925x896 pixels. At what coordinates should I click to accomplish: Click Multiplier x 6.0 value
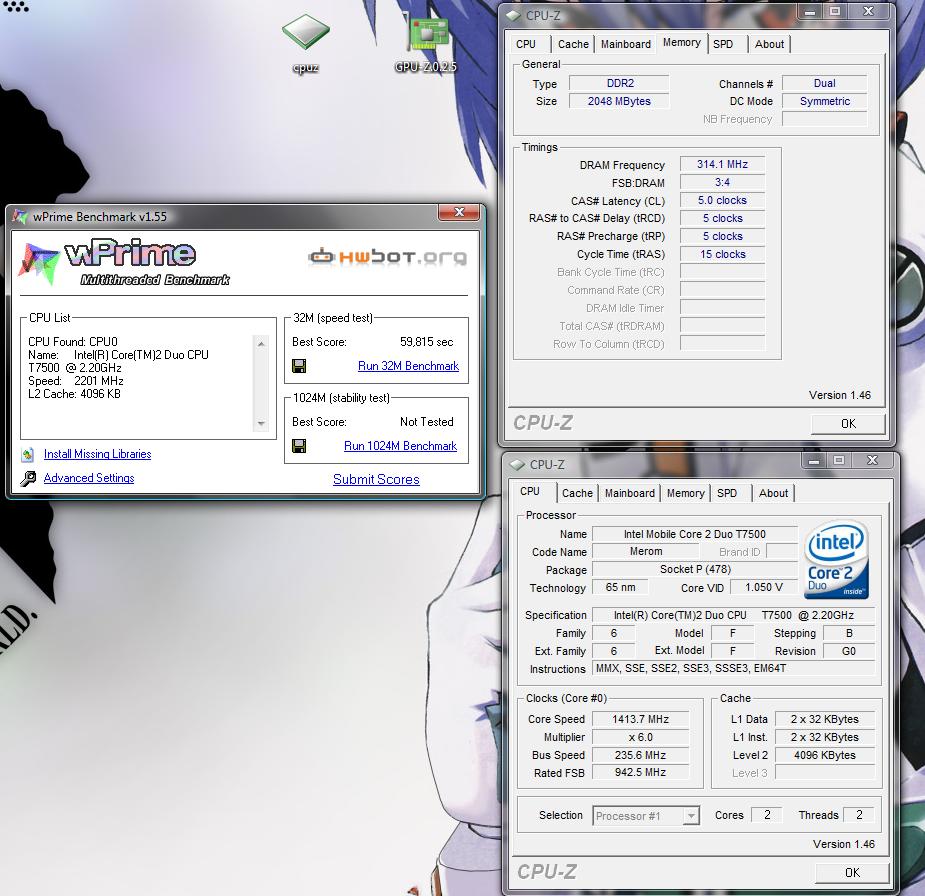[640, 737]
